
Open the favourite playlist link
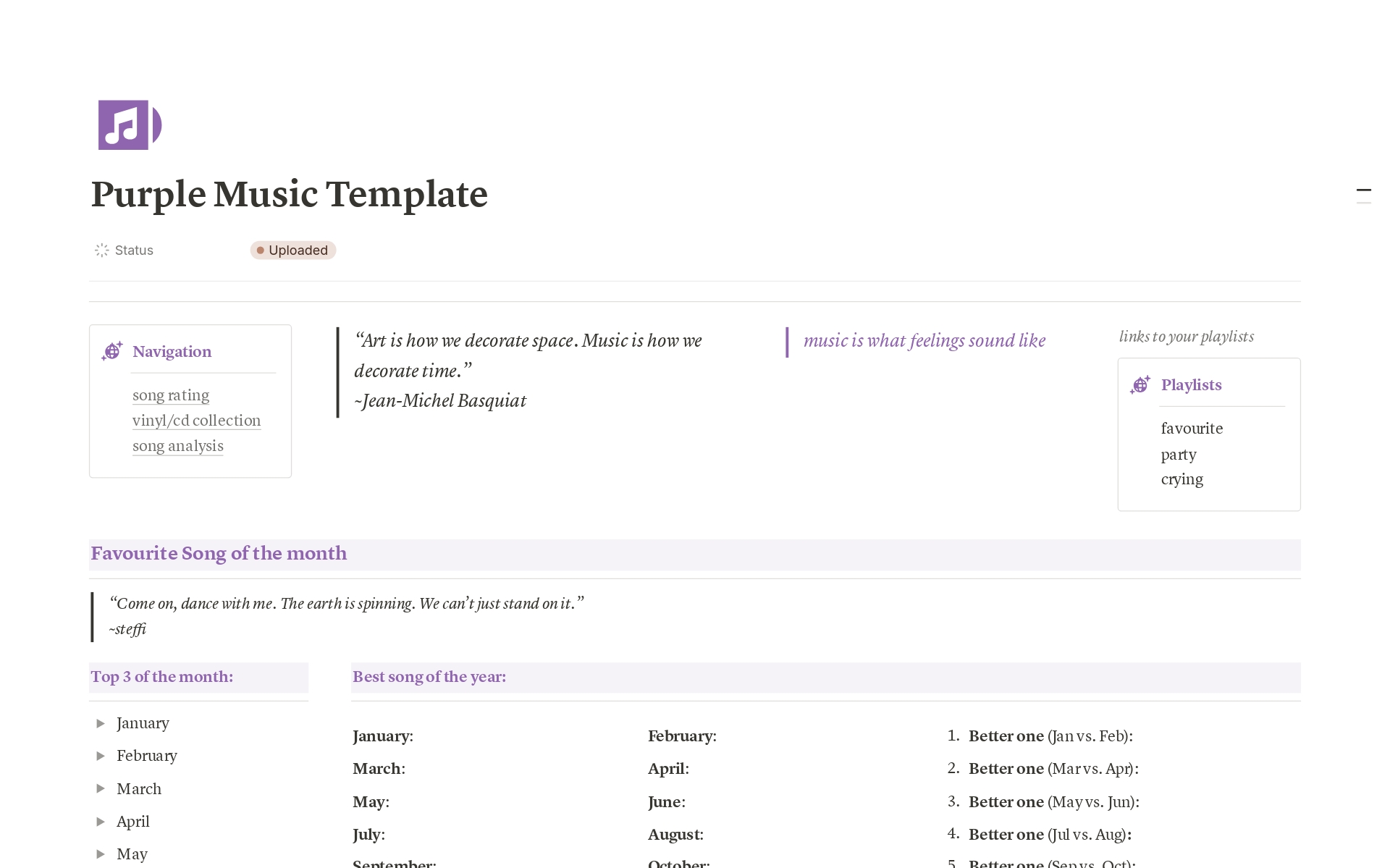tap(1192, 429)
